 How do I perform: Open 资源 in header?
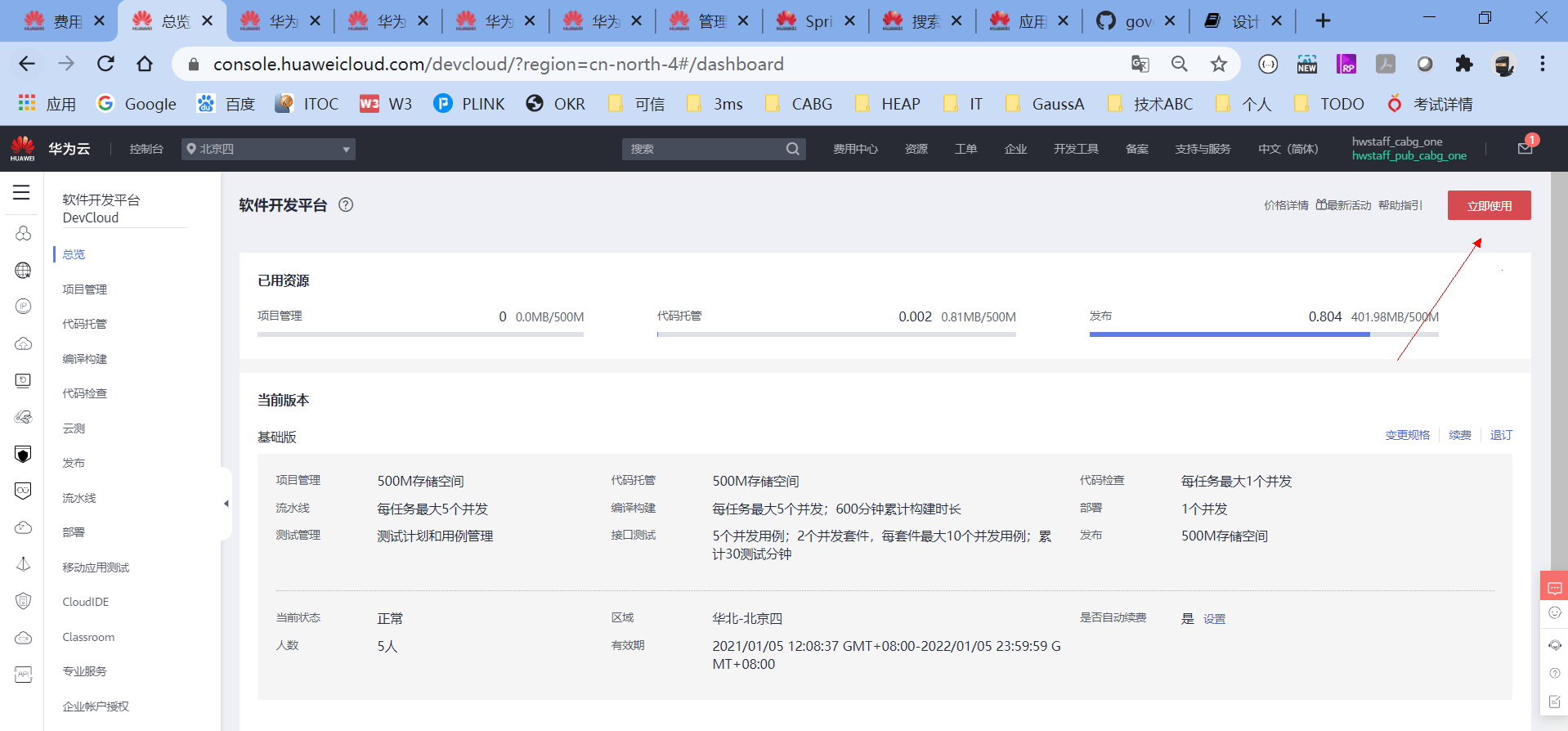click(x=916, y=149)
